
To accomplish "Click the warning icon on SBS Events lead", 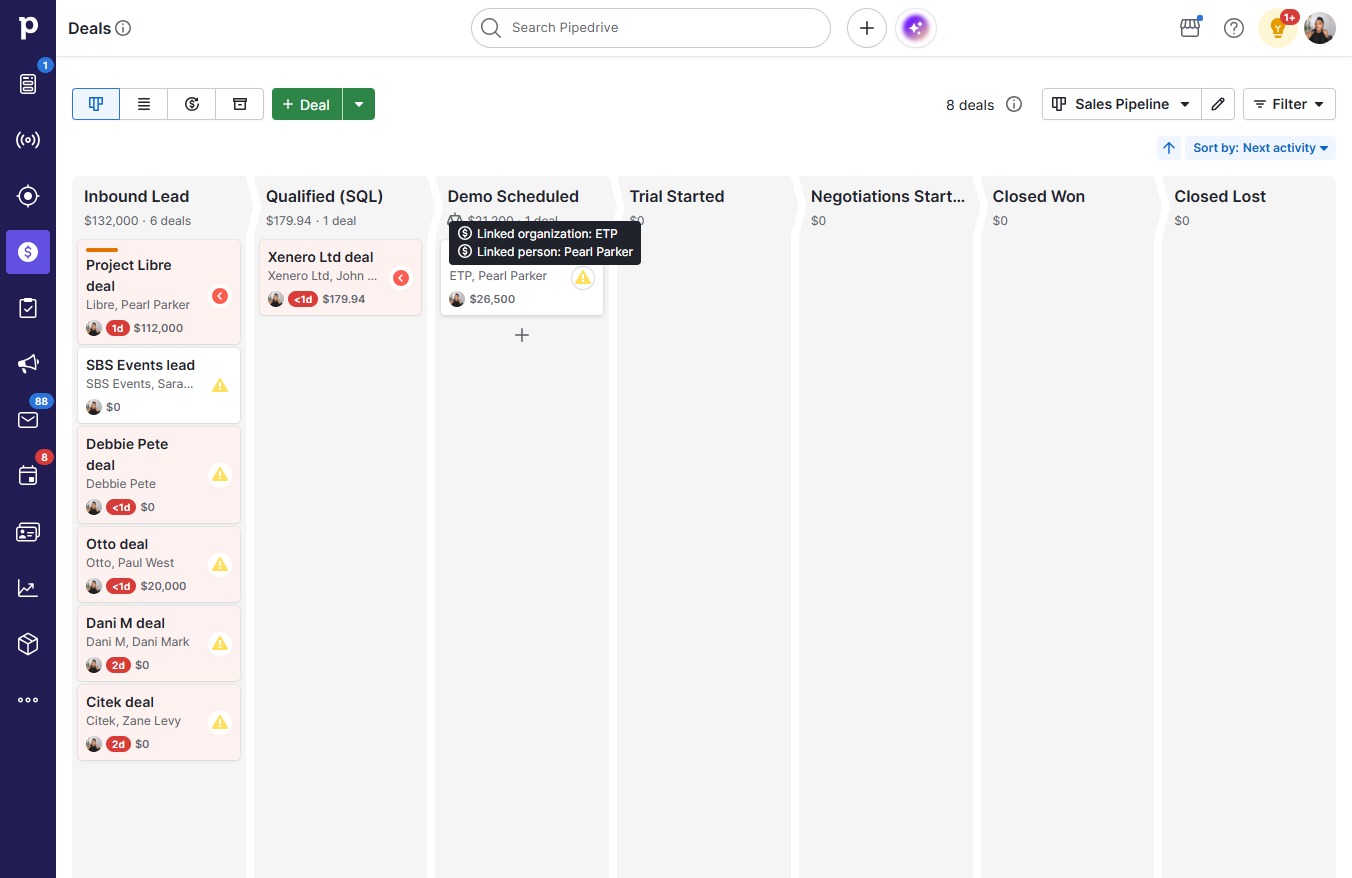I will [x=220, y=385].
